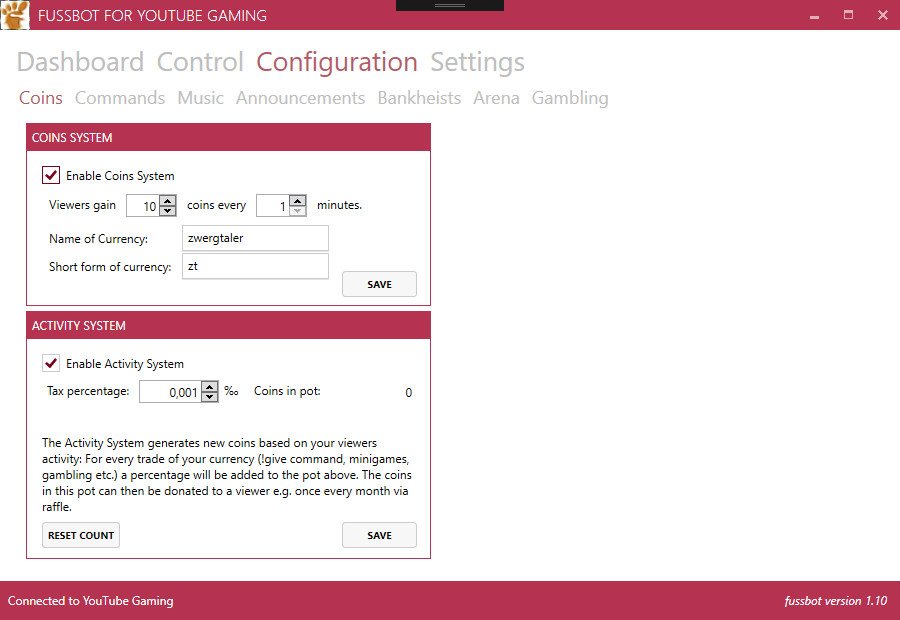Click the Tax percentage field showing 0,001

click(x=171, y=392)
